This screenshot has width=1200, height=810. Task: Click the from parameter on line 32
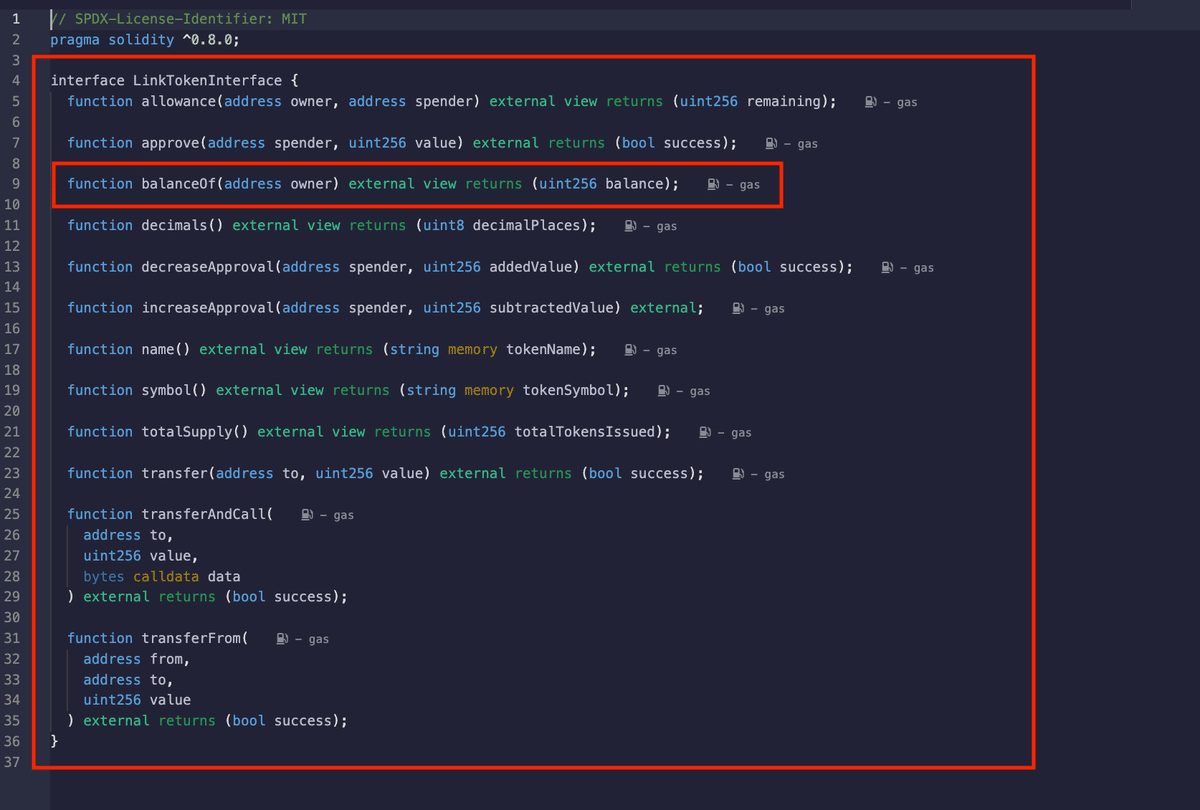(x=167, y=659)
